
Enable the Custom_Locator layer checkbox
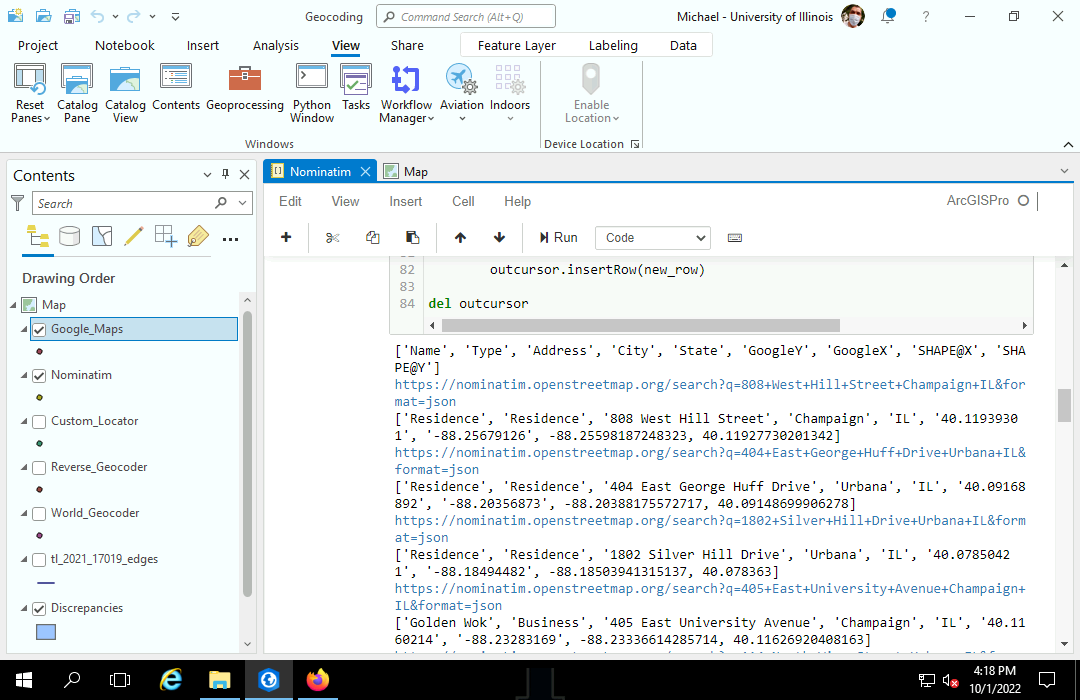(x=39, y=421)
